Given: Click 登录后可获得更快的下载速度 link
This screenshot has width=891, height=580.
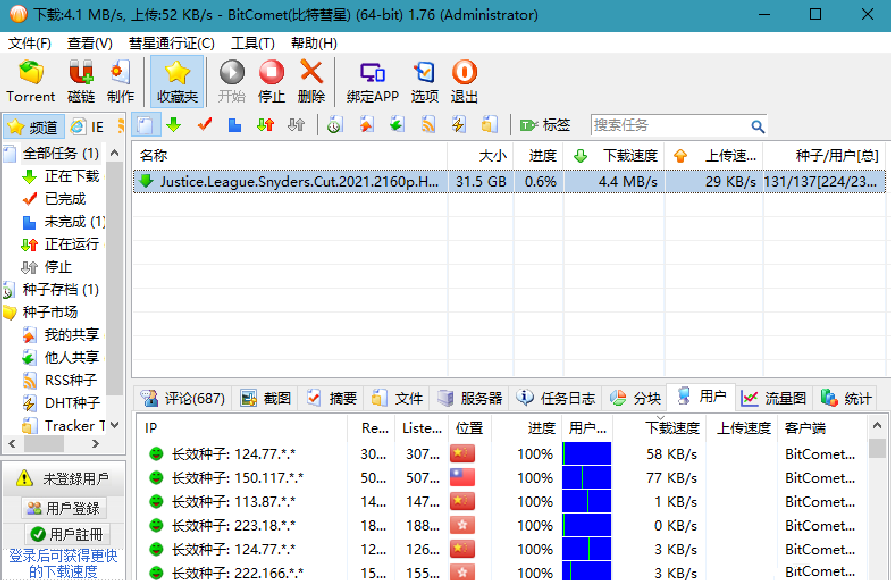Looking at the screenshot, I should coord(63,564).
